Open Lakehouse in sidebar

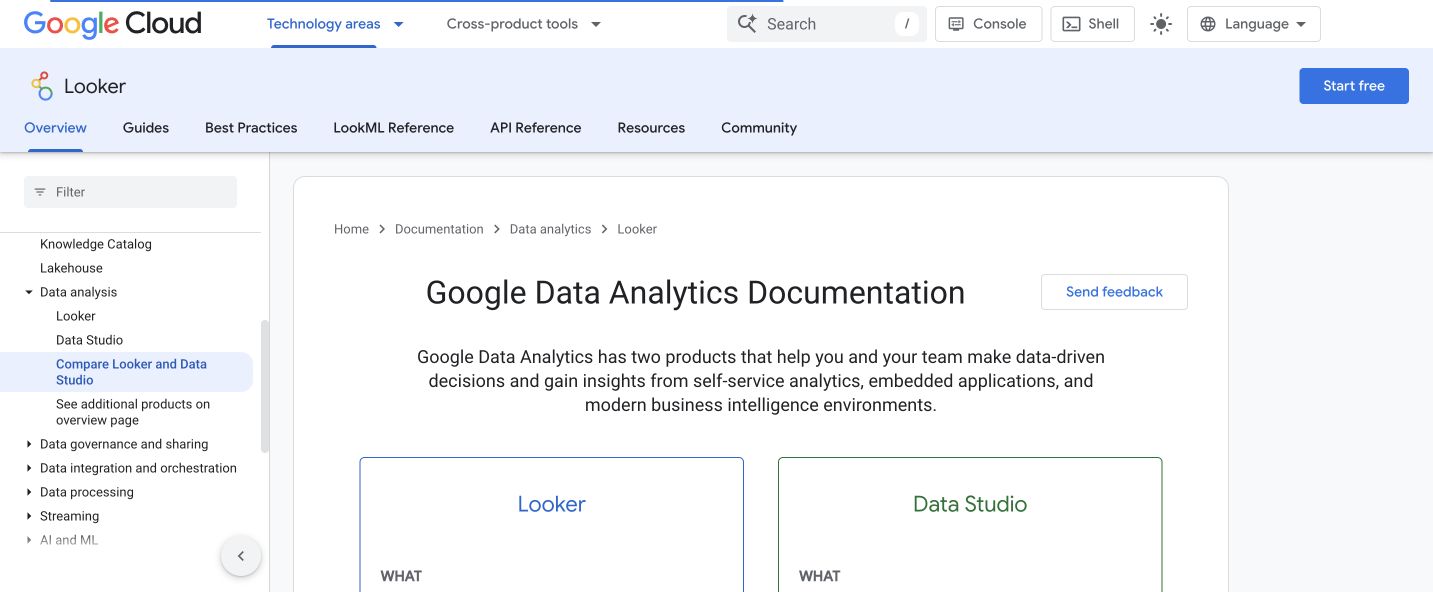(x=71, y=268)
